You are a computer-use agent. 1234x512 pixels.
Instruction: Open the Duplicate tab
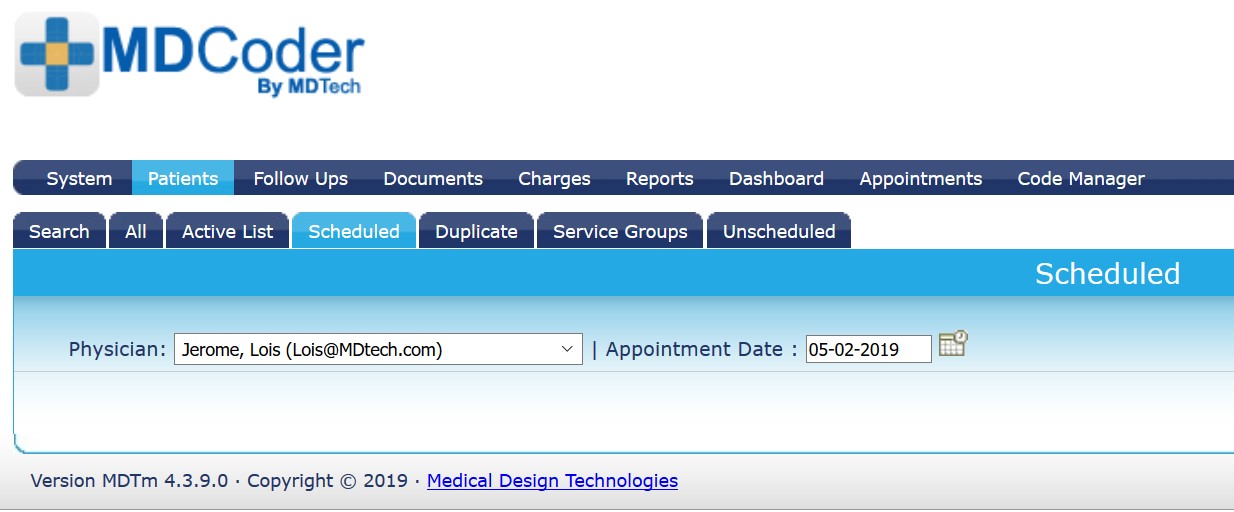point(476,231)
